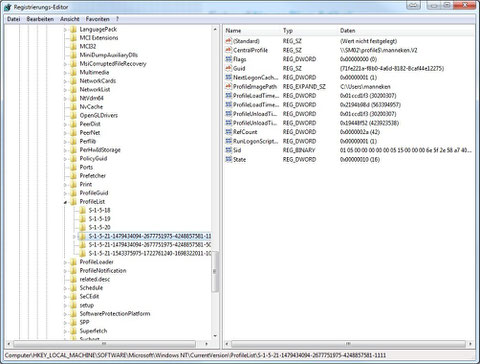Expand the Schedule tree node
The height and width of the screenshot is (364, 480).
[65, 288]
